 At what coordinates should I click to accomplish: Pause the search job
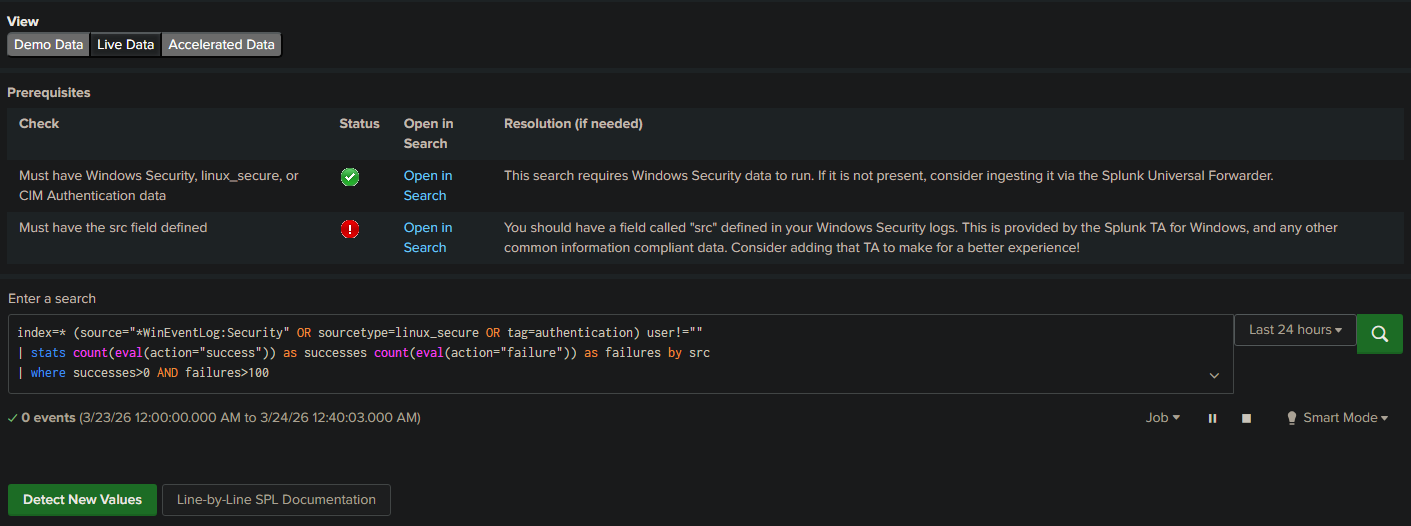pos(1212,418)
